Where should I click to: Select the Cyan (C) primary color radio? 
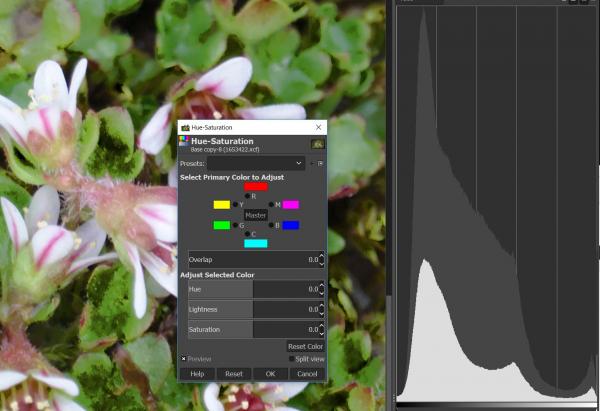click(x=247, y=234)
